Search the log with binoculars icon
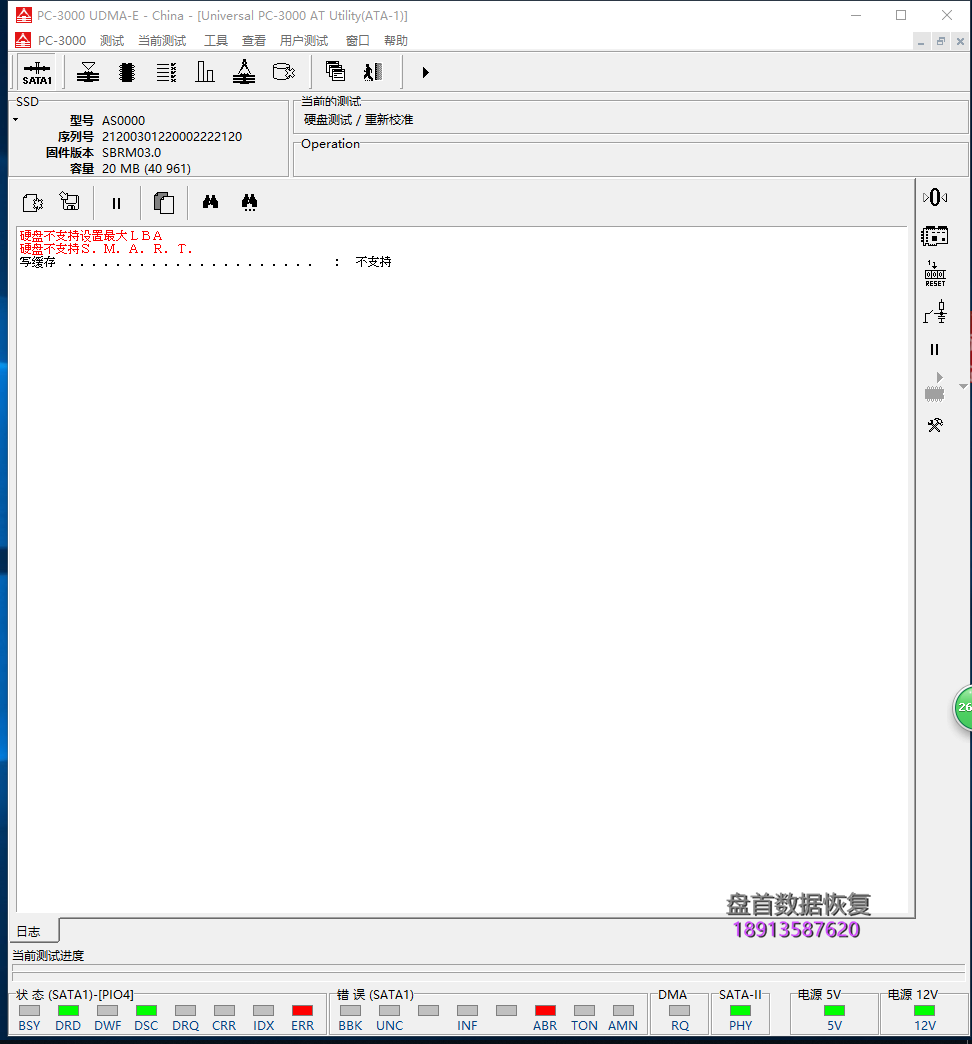972x1044 pixels. (210, 202)
